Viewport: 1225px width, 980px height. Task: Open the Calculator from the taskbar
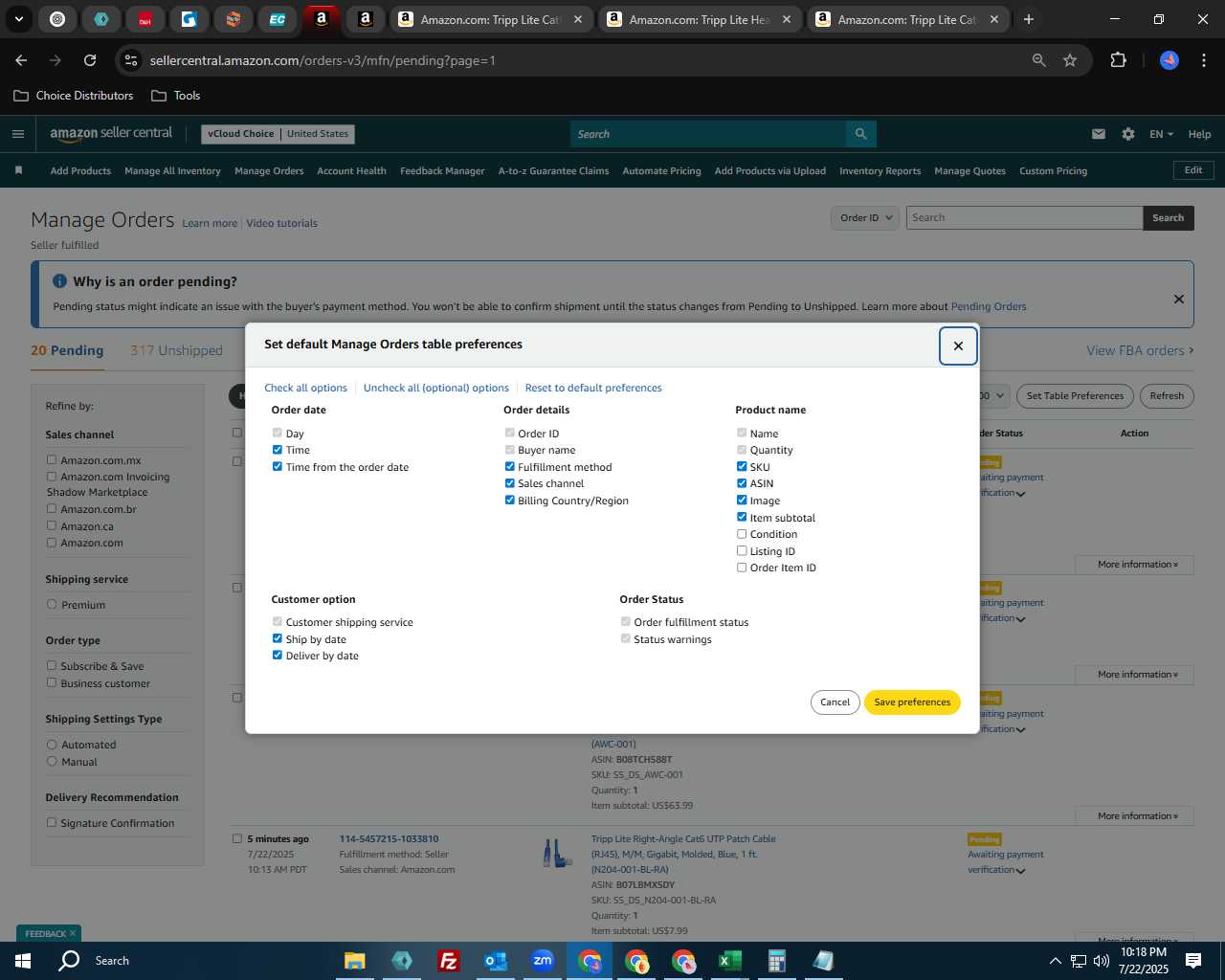[776, 961]
